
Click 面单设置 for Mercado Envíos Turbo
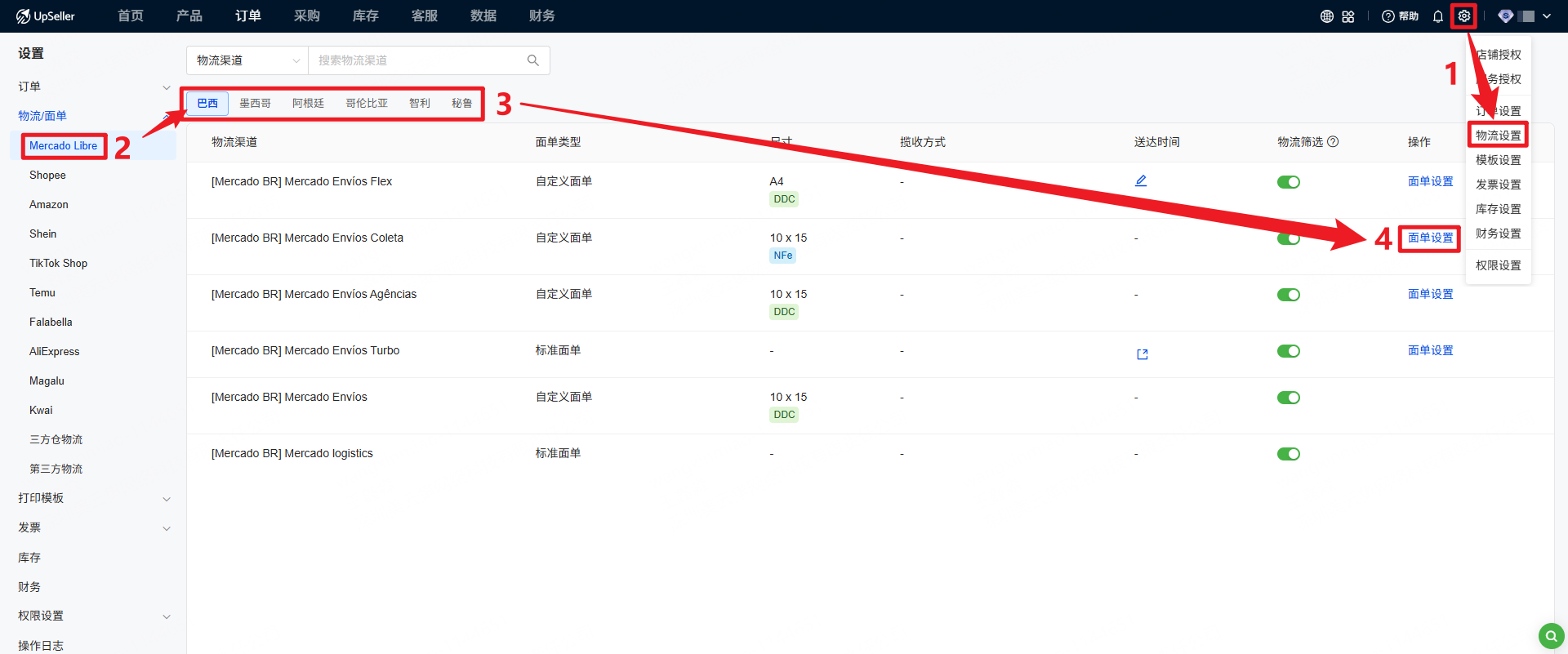tap(1430, 350)
